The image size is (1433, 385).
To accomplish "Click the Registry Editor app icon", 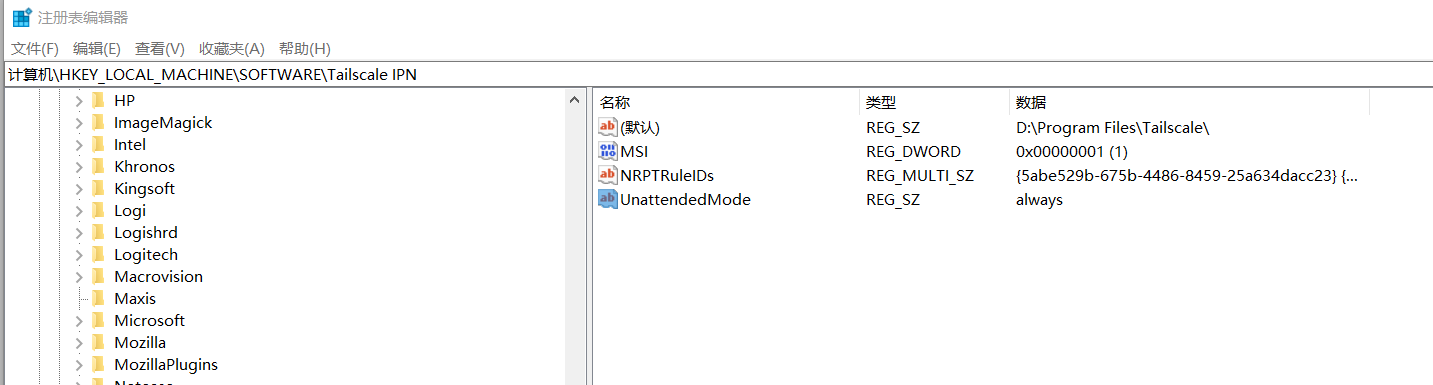I will [x=21, y=17].
